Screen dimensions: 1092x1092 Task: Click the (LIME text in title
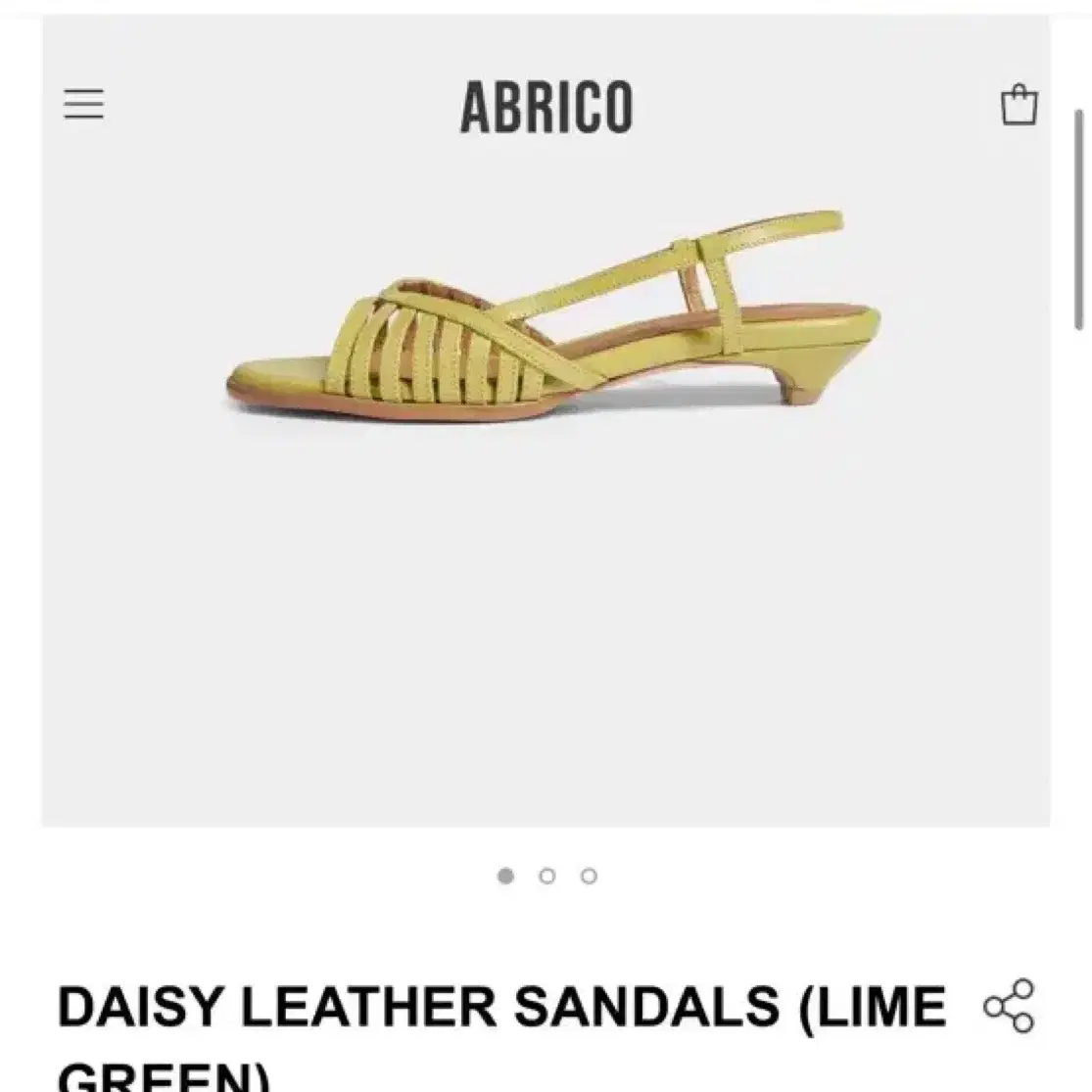point(873,1008)
